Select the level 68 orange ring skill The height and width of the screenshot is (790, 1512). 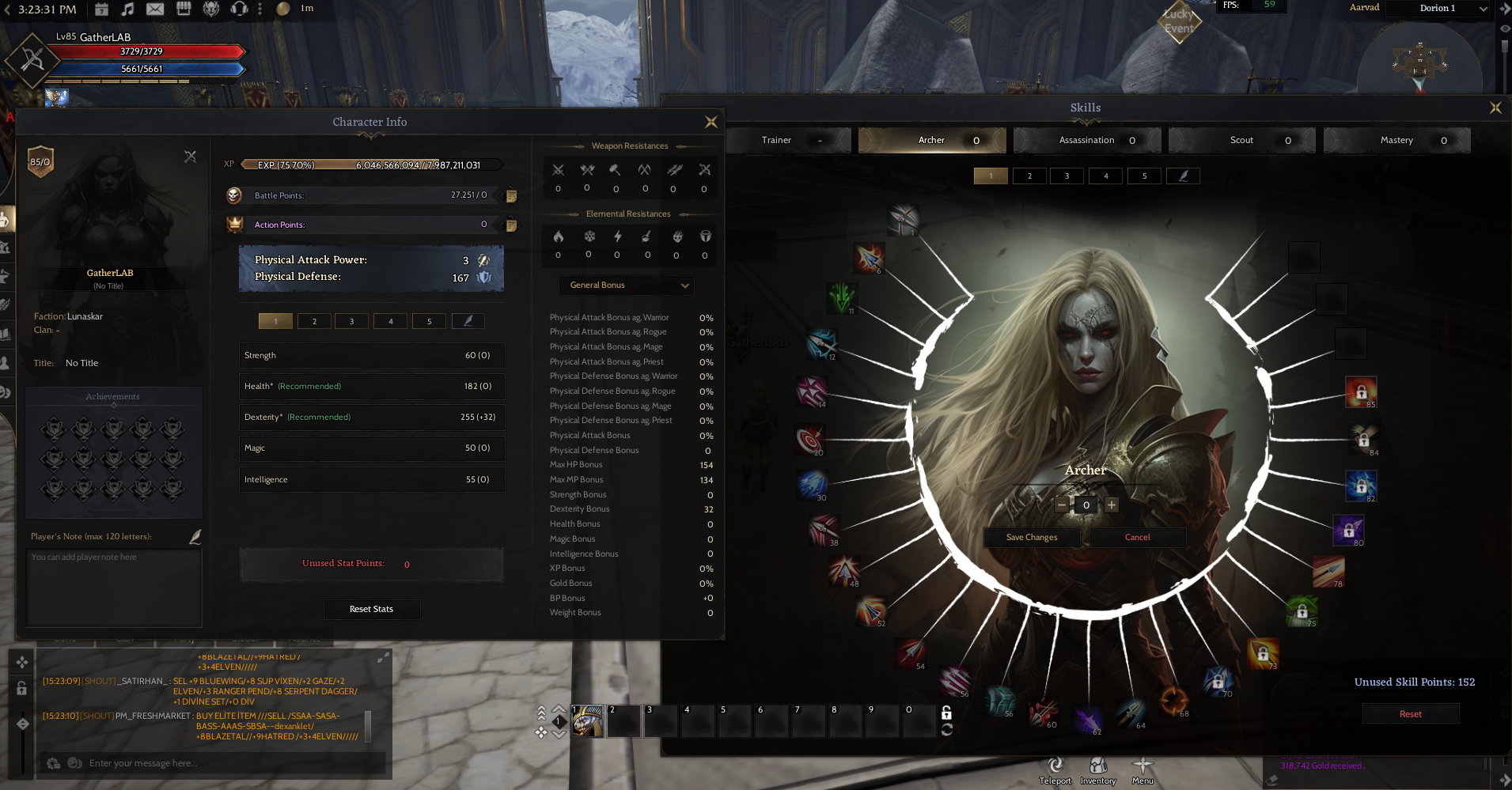click(1174, 700)
